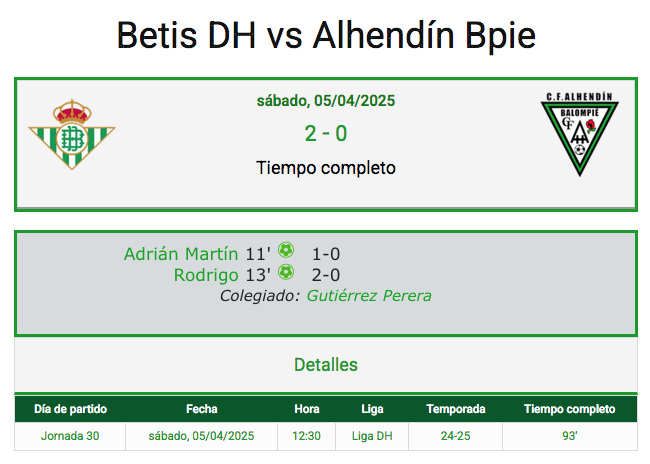The height and width of the screenshot is (464, 650).
Task: Click the Tiempo completo status text
Action: click(x=325, y=168)
